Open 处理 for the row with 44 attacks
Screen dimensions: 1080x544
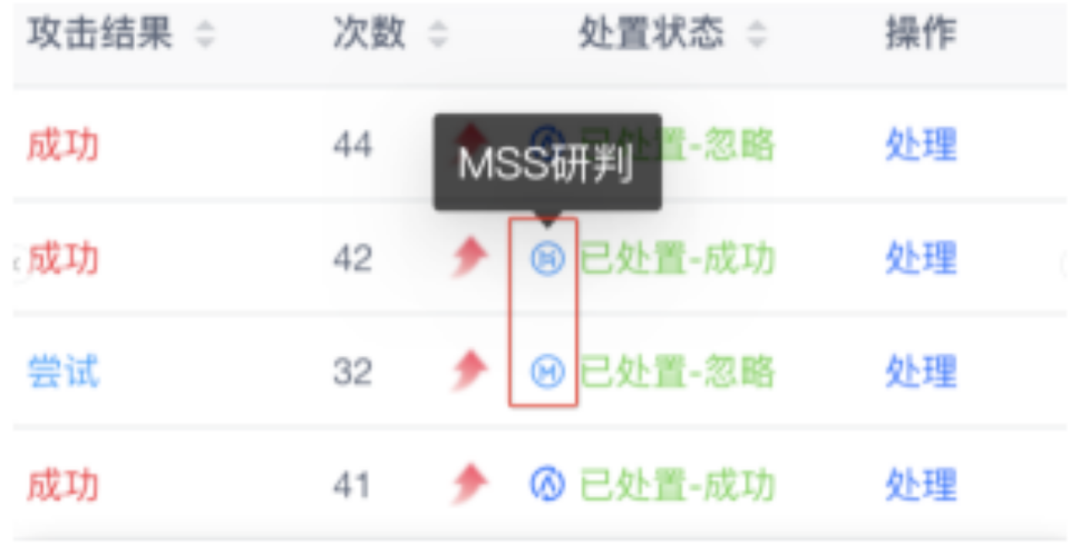coord(921,145)
